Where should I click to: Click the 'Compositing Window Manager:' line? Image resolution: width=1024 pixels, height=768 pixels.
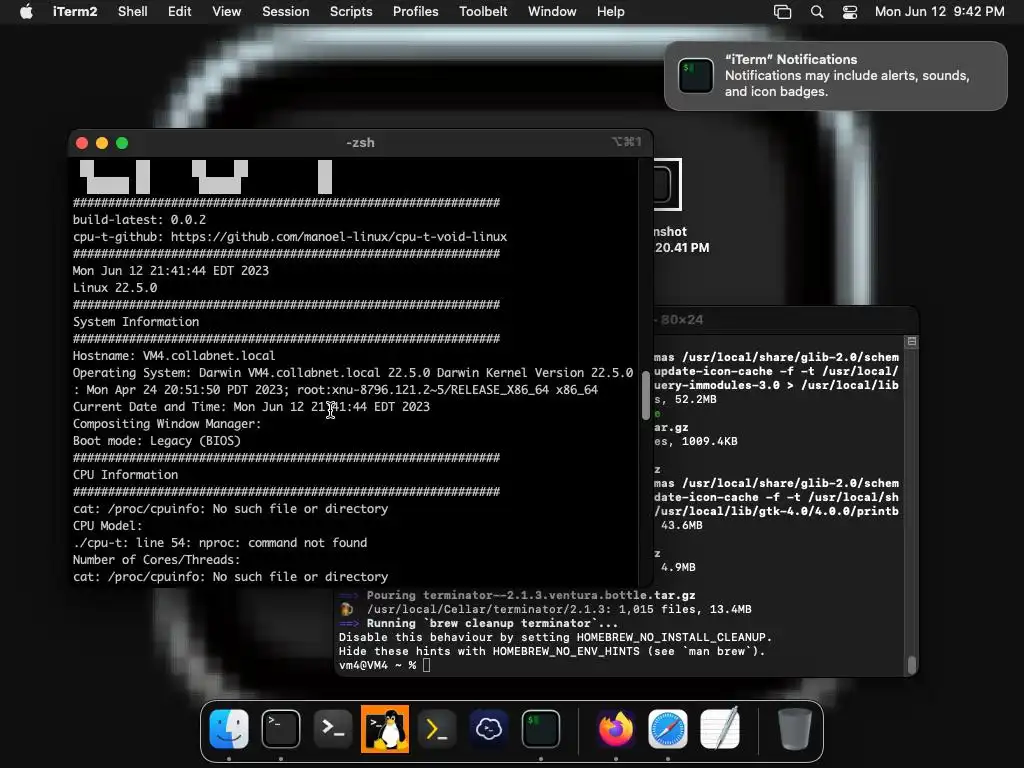click(x=167, y=424)
